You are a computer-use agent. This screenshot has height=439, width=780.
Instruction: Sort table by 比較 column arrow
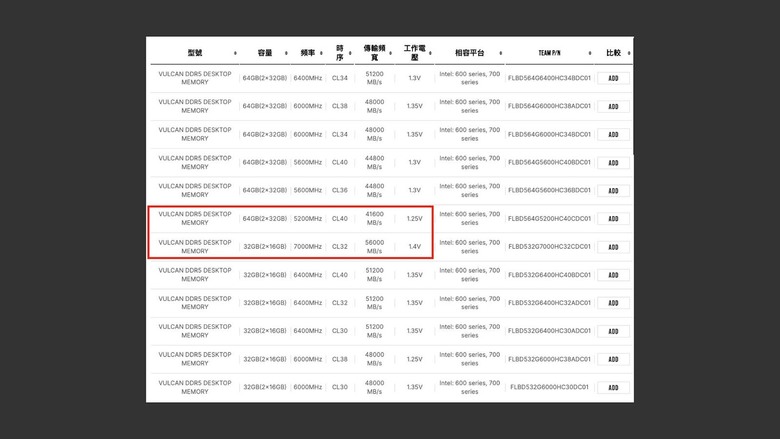[x=629, y=53]
